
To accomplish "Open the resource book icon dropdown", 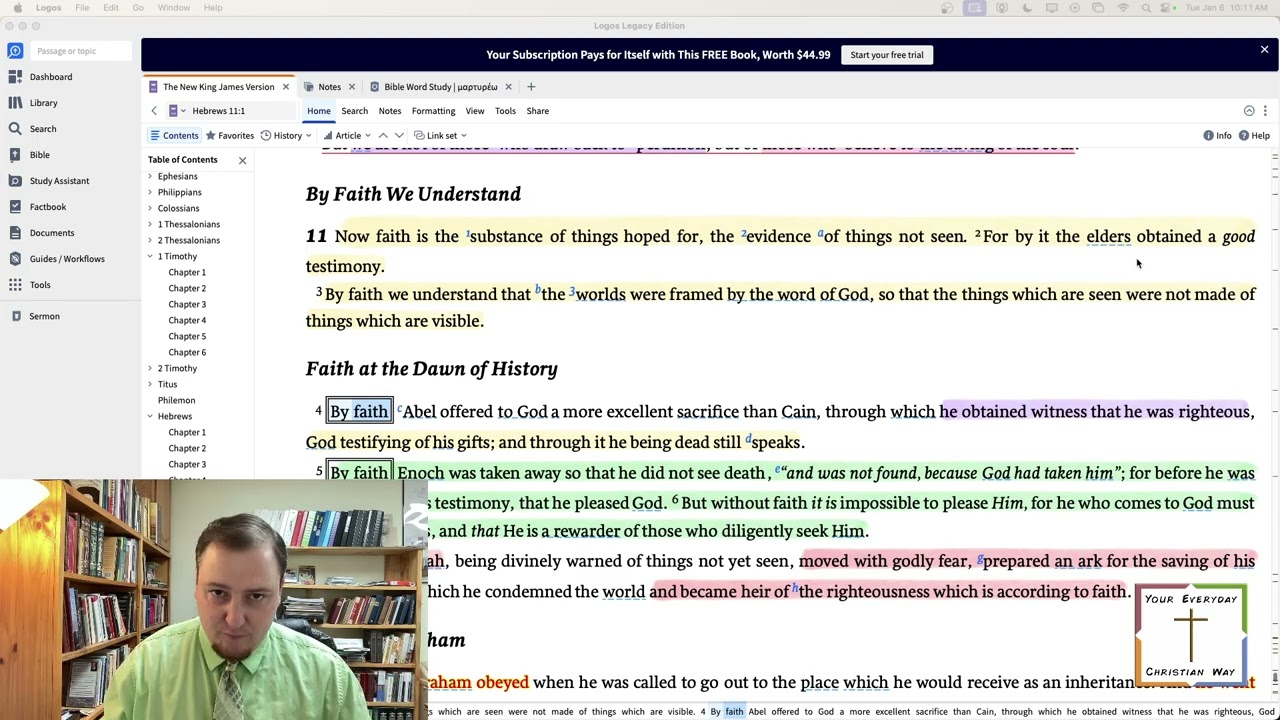I will pos(176,111).
